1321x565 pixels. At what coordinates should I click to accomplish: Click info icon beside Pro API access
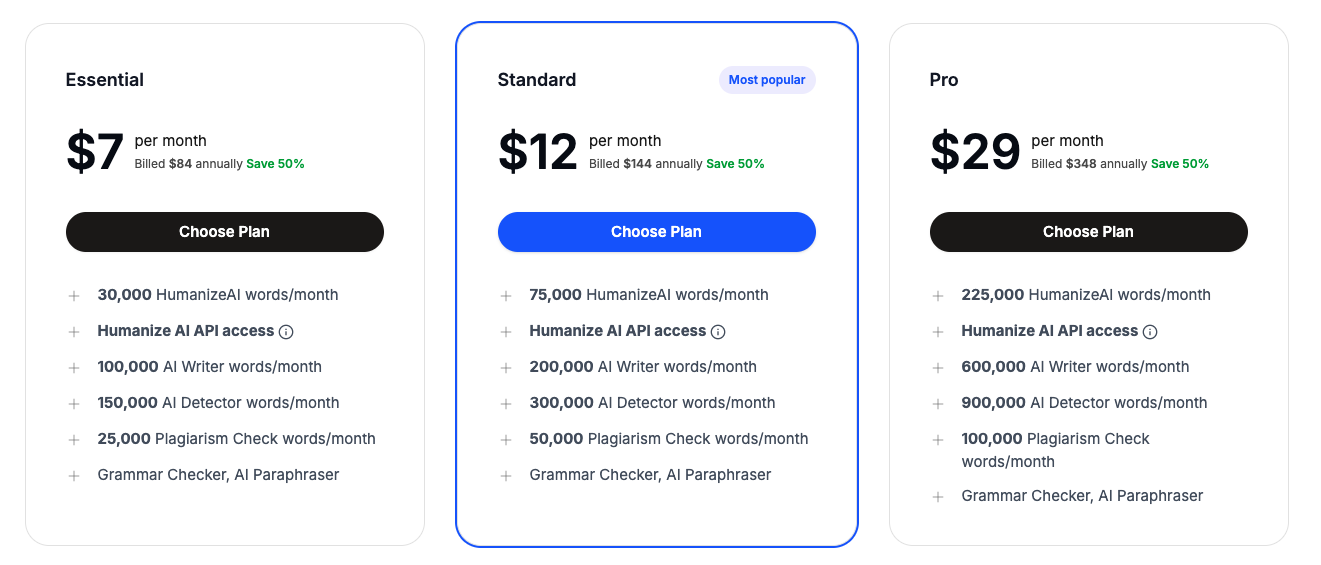pyautogui.click(x=1150, y=332)
